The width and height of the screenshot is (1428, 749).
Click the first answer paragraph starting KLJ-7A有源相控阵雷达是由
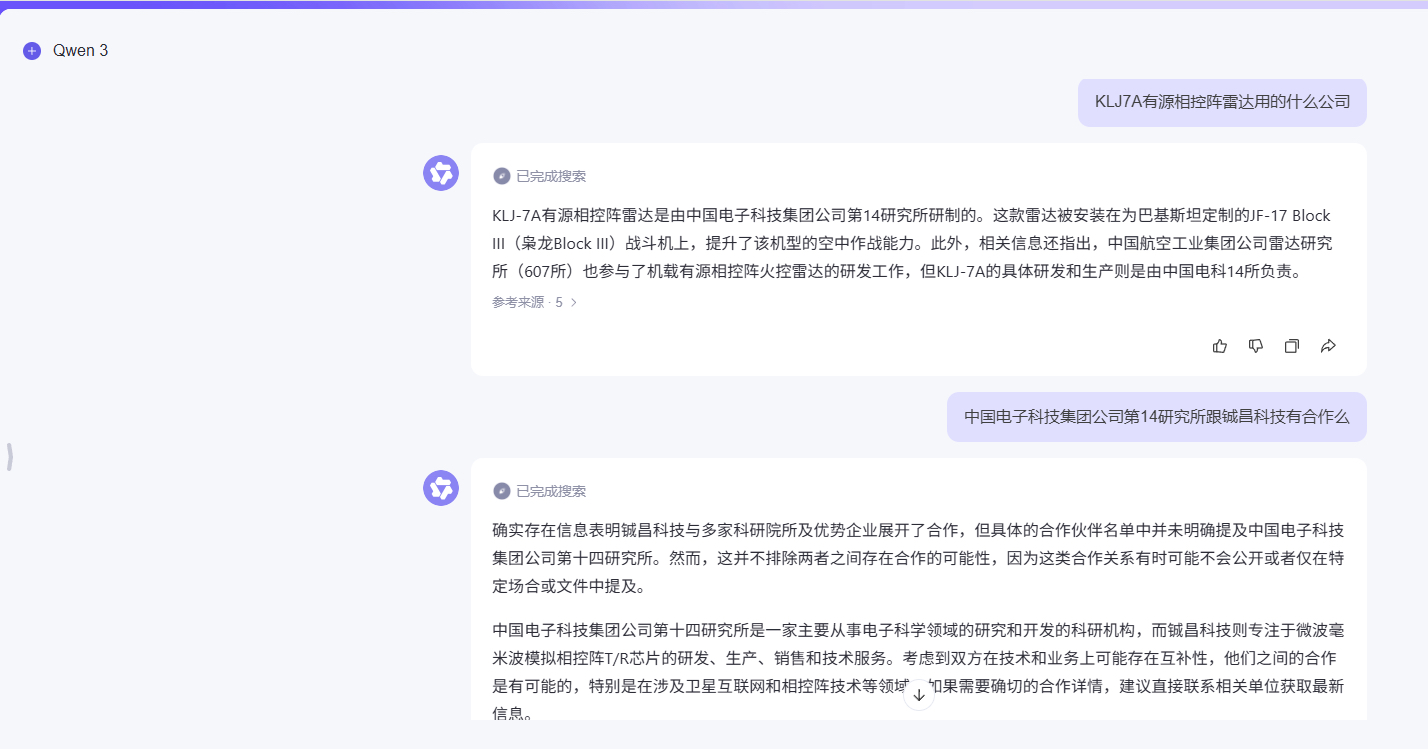coord(912,243)
